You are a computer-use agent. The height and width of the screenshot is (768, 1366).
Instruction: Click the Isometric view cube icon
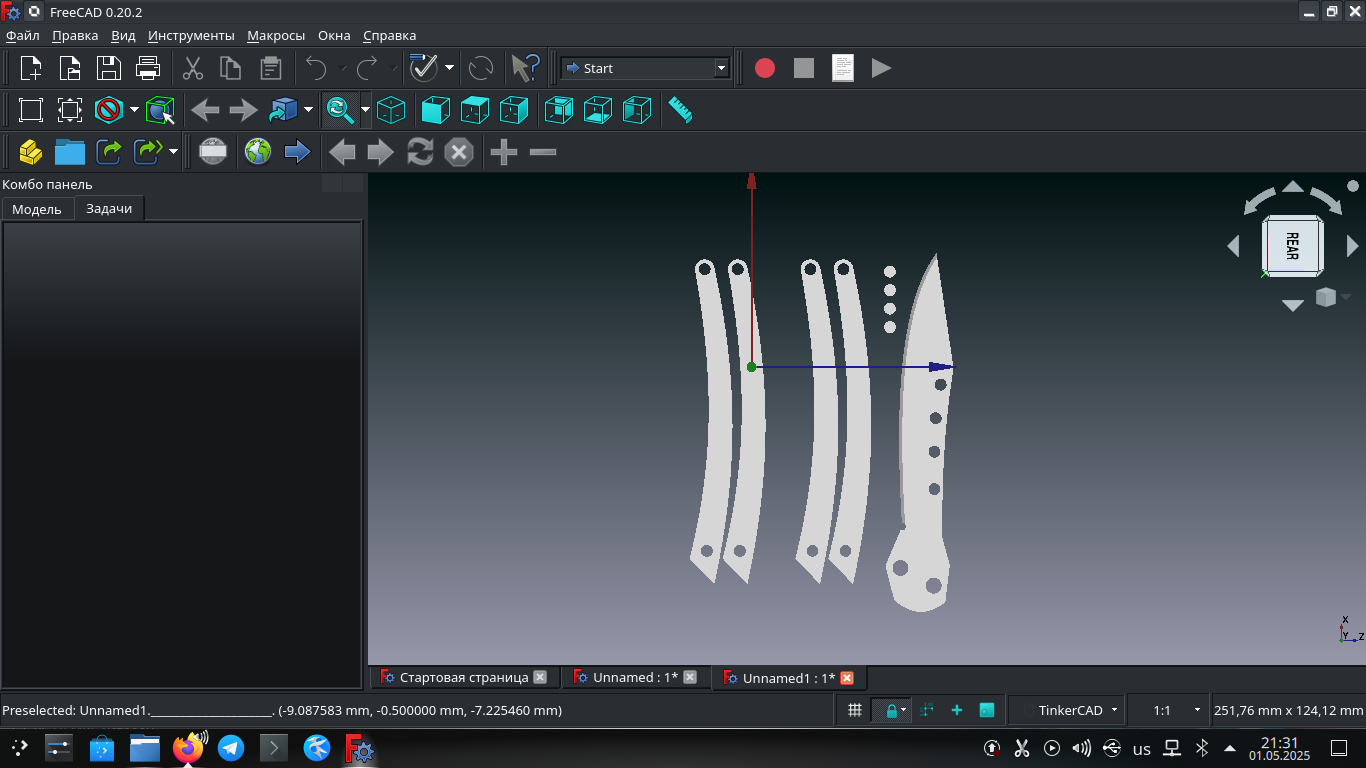click(391, 110)
